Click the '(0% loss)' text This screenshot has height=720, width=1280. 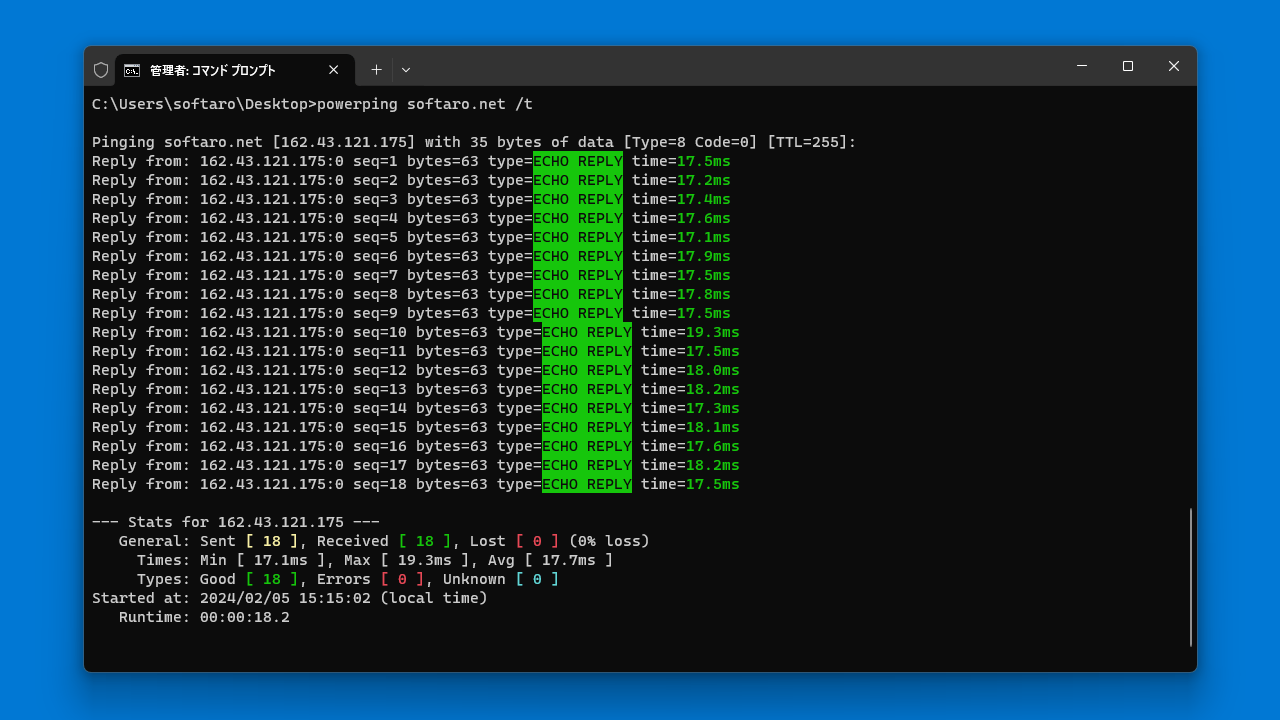[x=609, y=541]
